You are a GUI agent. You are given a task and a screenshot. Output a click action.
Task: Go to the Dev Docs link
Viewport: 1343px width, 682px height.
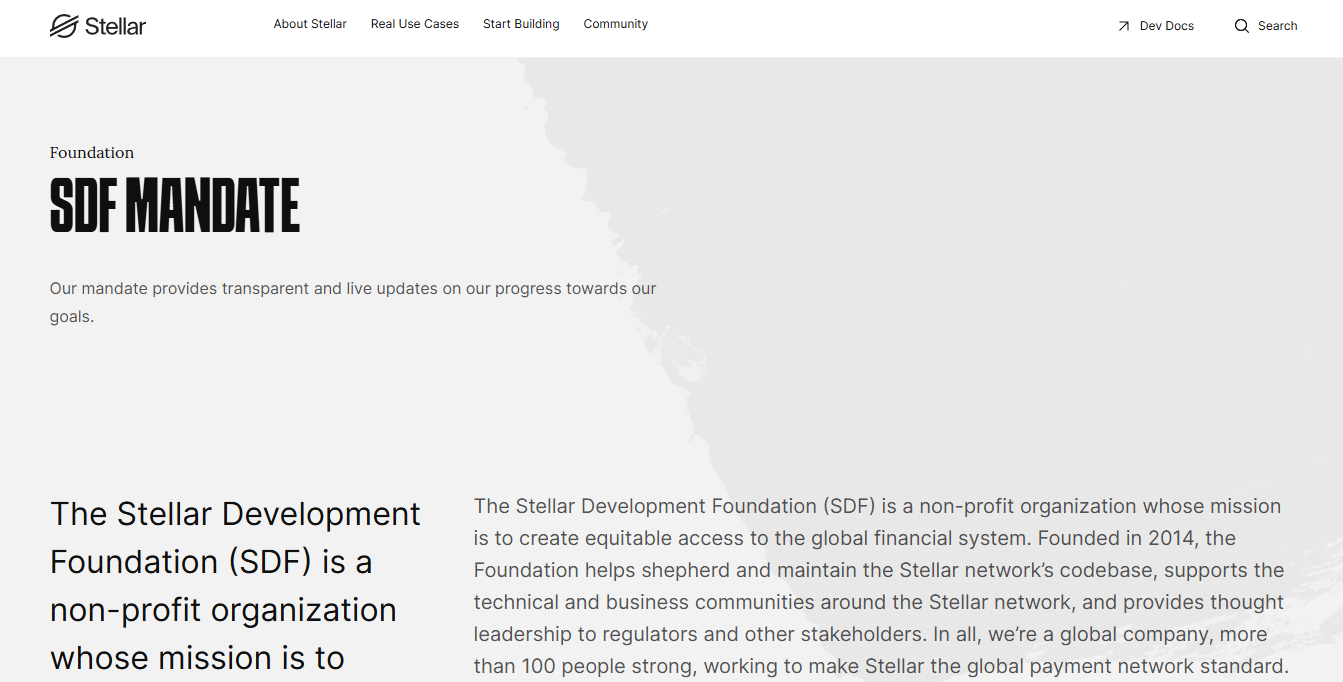tap(1166, 26)
